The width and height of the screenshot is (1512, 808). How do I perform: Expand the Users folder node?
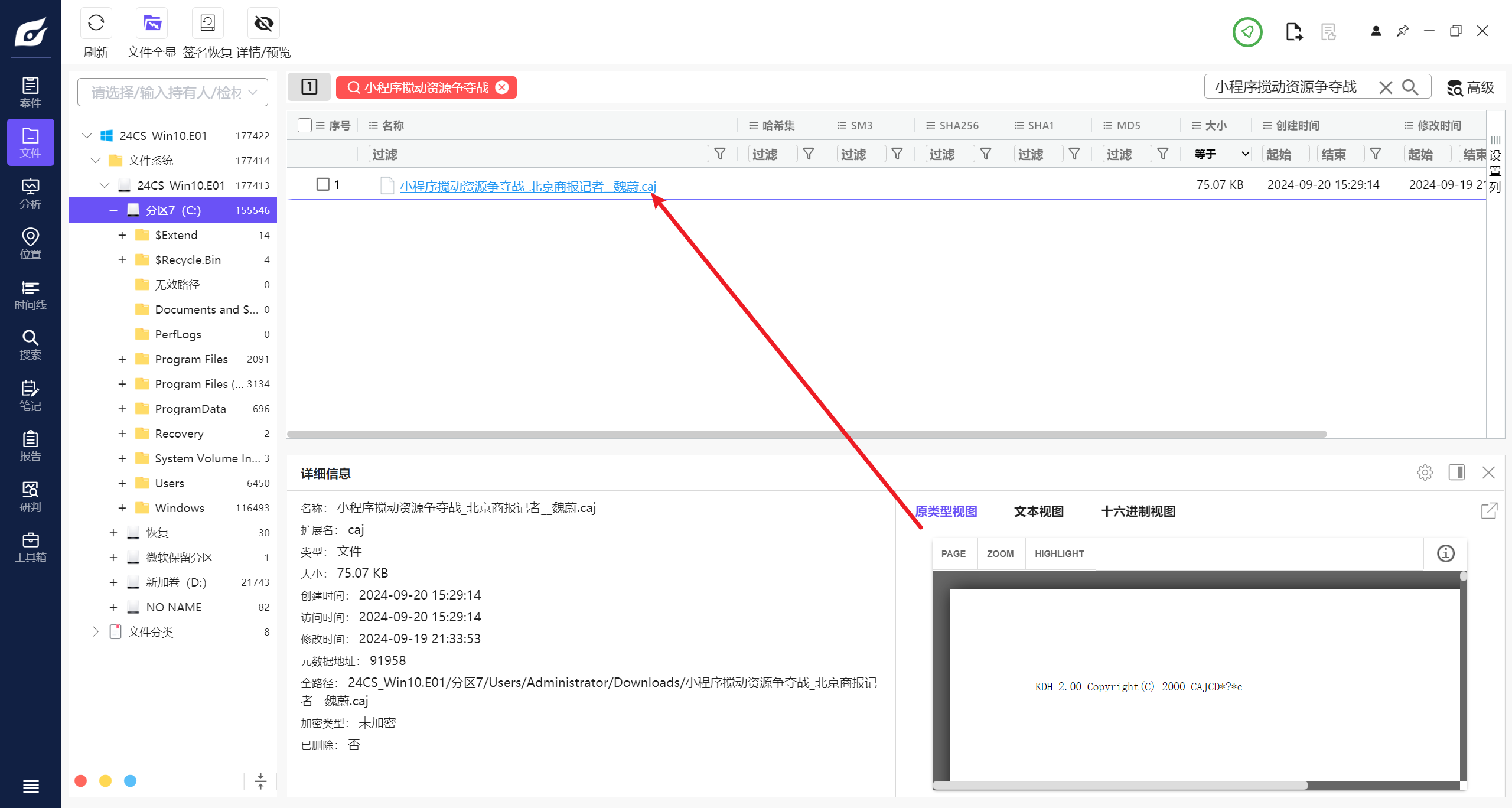point(122,483)
